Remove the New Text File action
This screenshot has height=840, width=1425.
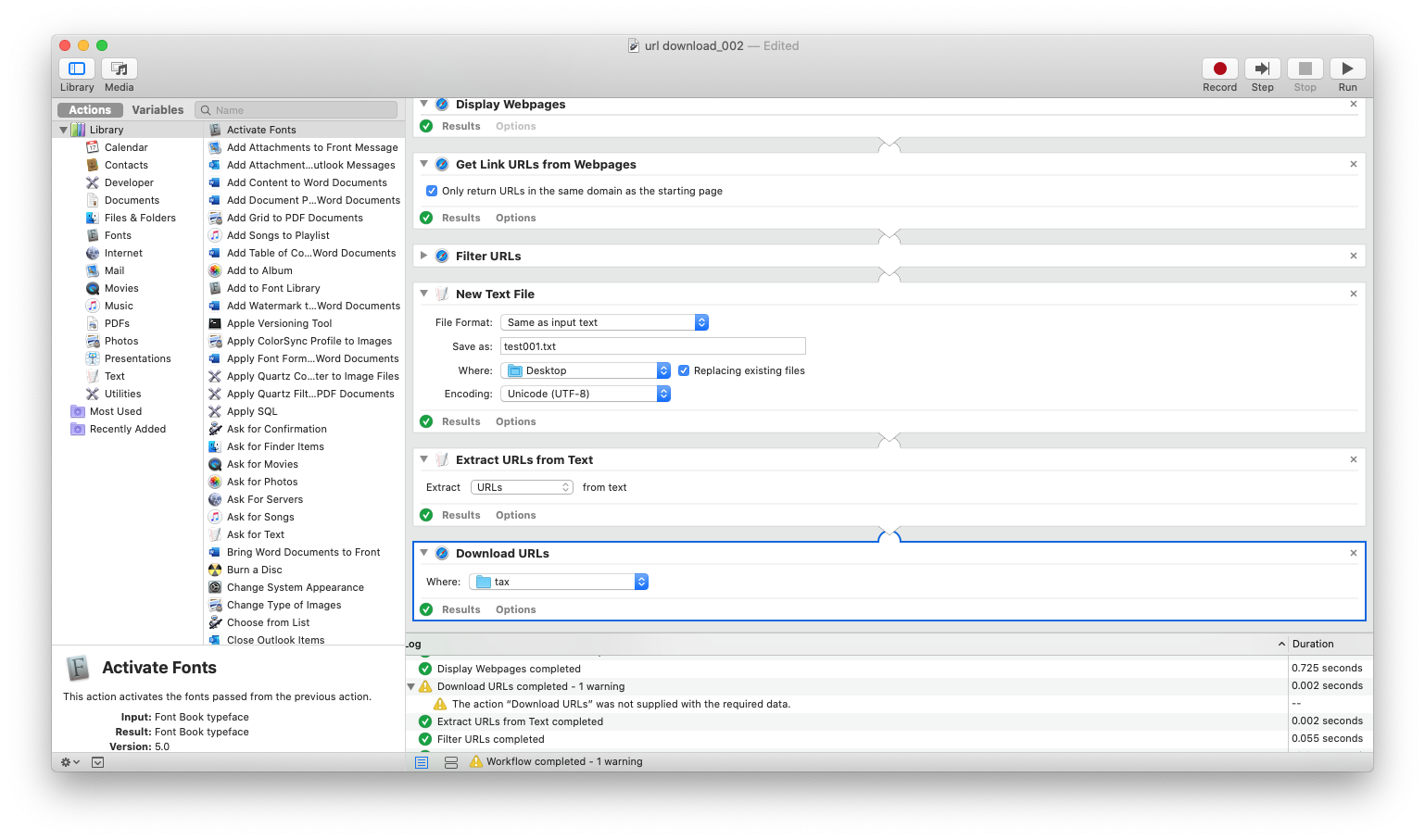[1354, 294]
